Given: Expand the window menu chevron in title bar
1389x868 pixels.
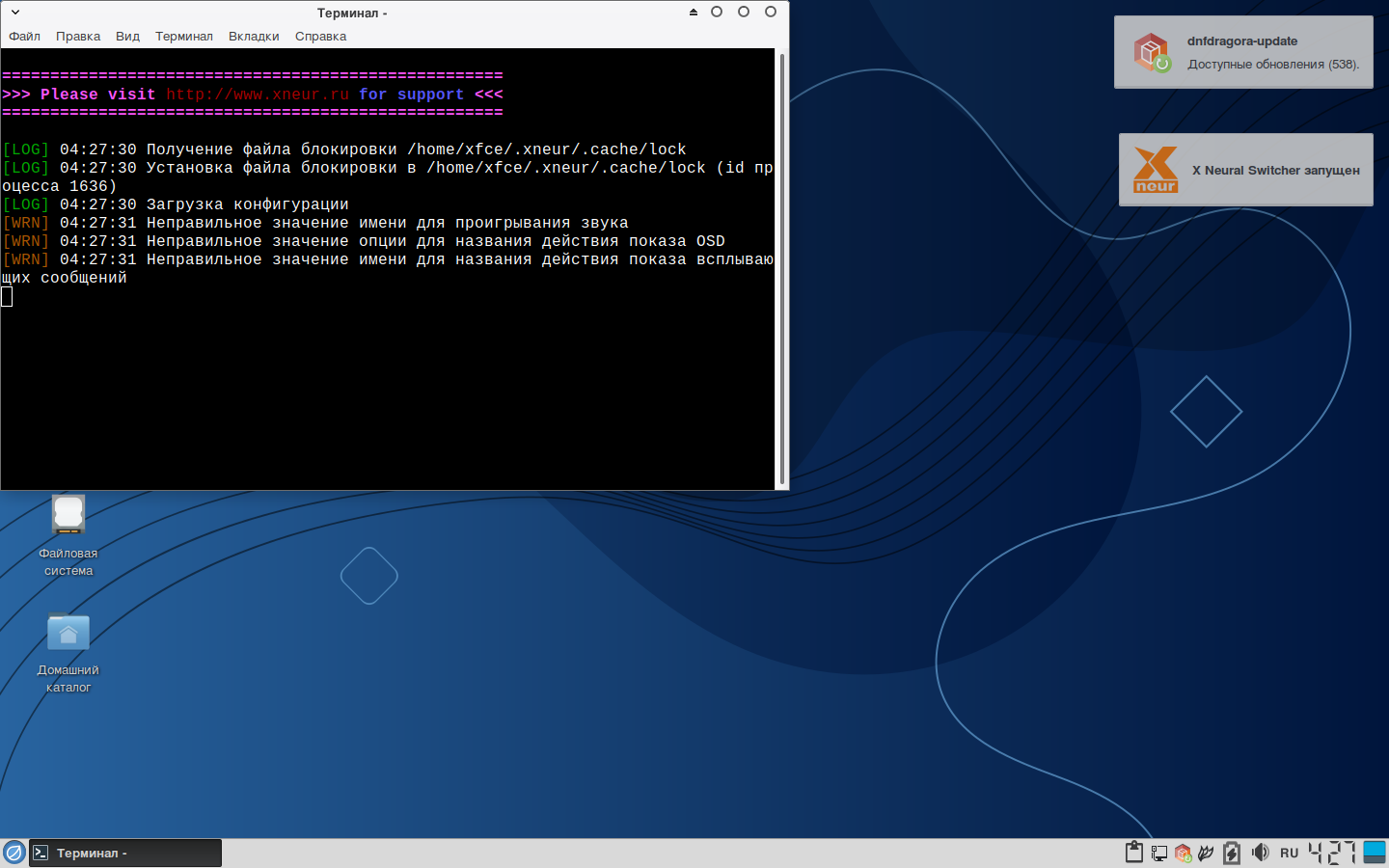Looking at the screenshot, I should click(15, 13).
